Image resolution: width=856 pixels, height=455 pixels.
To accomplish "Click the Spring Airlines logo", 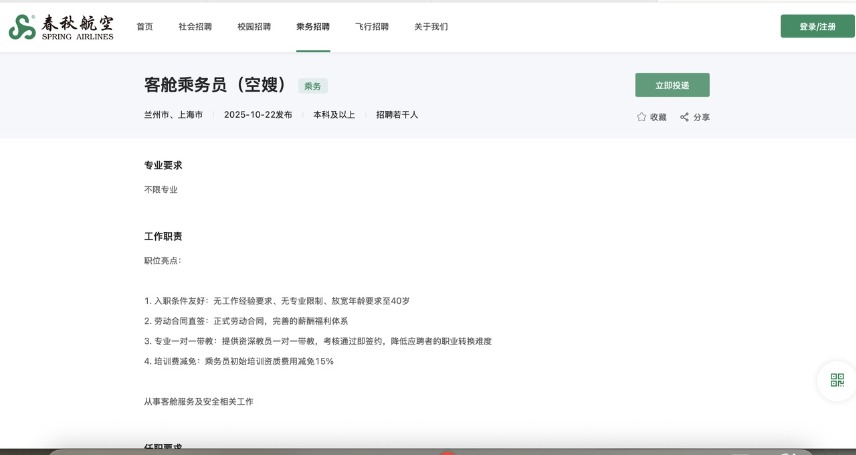I will click(60, 27).
